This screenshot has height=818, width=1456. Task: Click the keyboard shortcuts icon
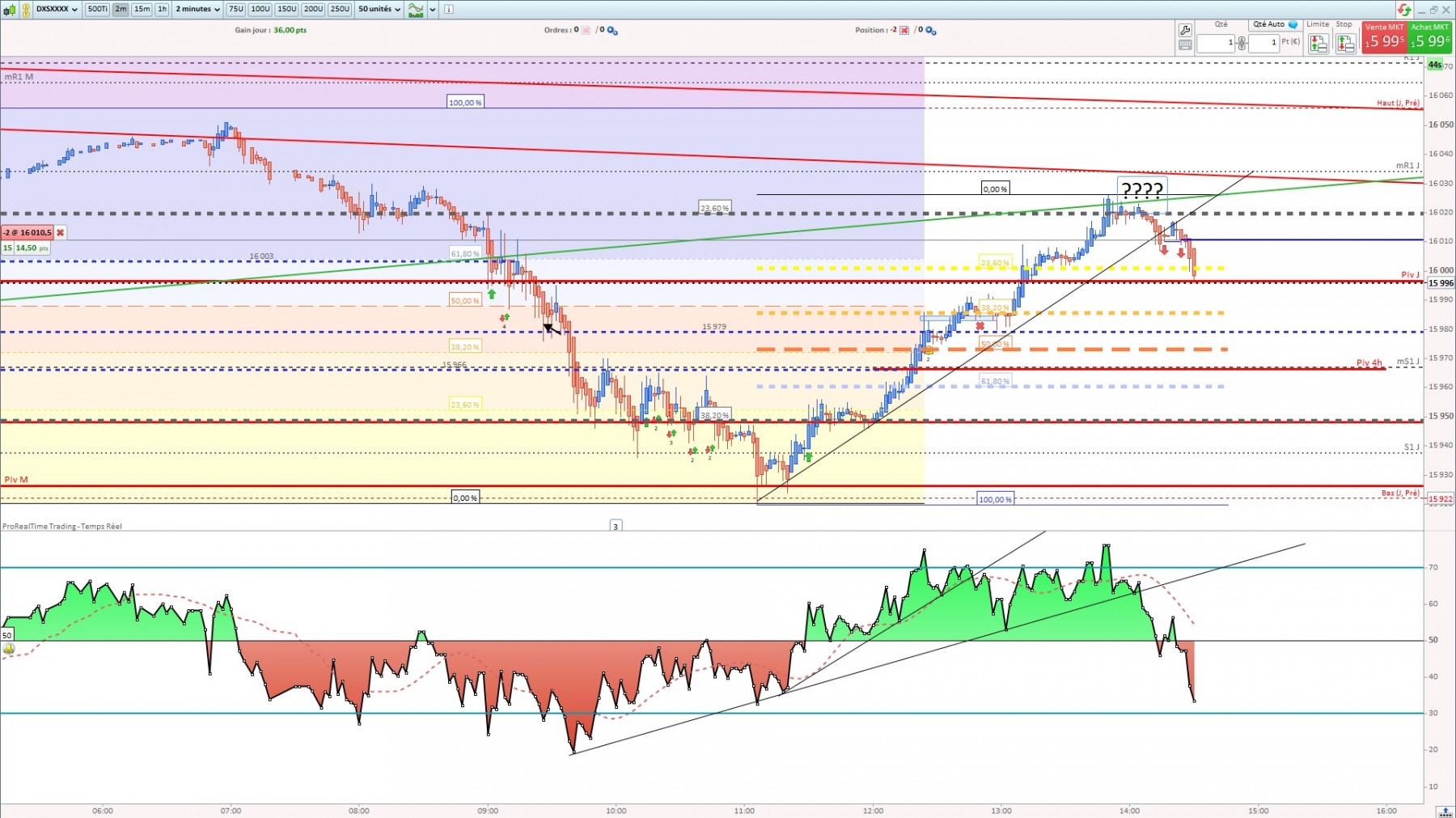tap(1185, 45)
